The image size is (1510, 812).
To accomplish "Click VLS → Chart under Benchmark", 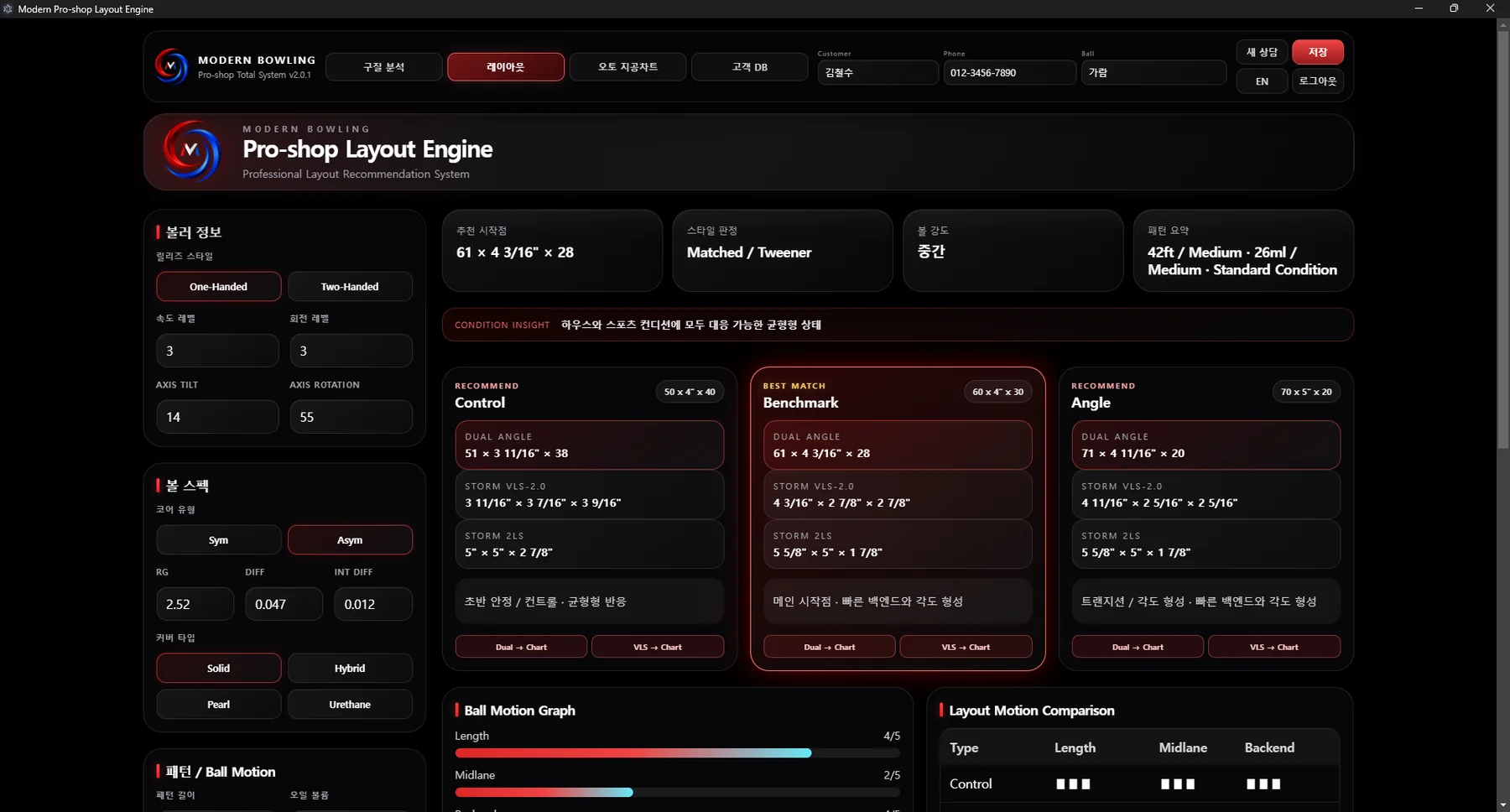I will [966, 647].
